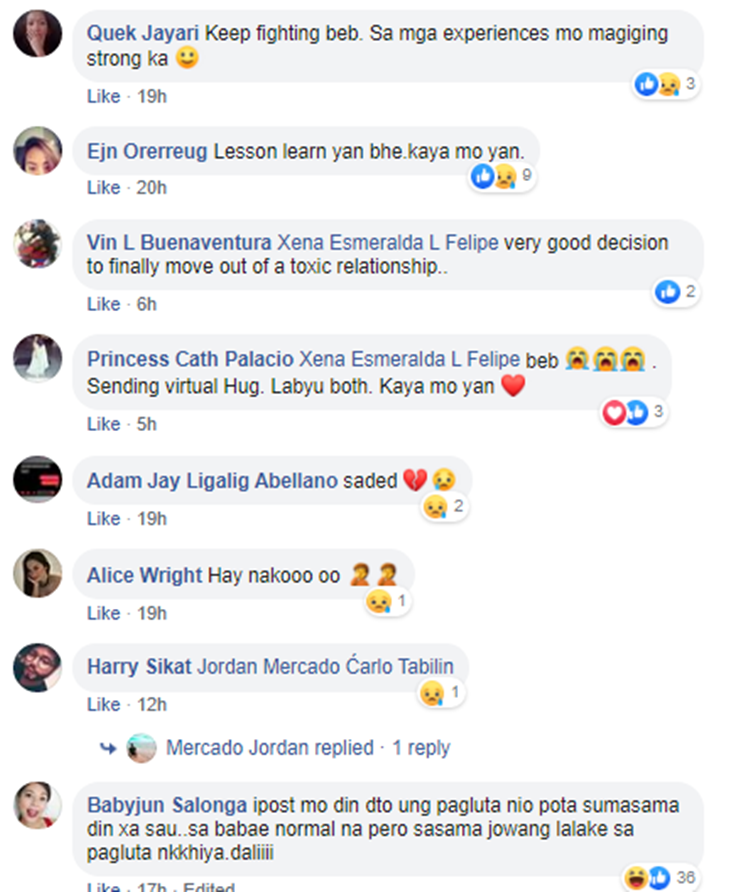Viewport: 750px width, 892px height.
Task: Open Vin L Buenaventura's profile name
Action: [x=179, y=242]
